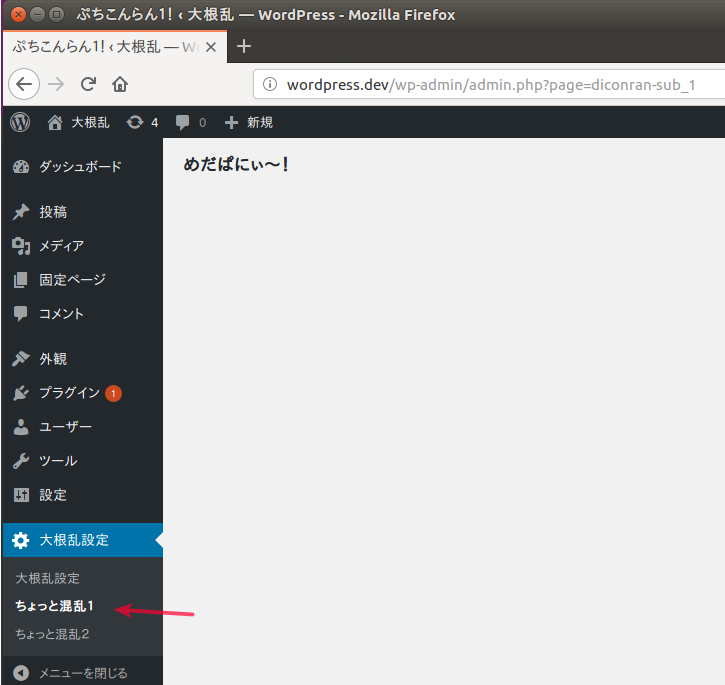This screenshot has width=725, height=685.
Task: Open the 大根乱設定 submenu entry
Action: [48, 578]
